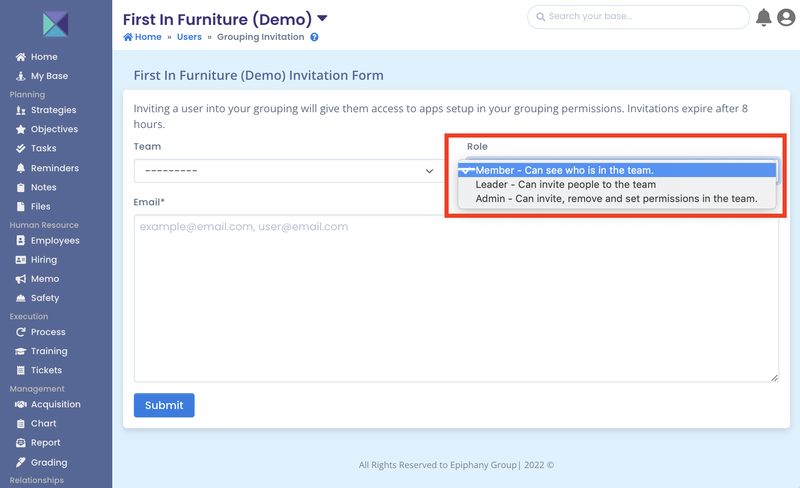
Task: Navigate to Employees menu item
Action: tap(55, 241)
